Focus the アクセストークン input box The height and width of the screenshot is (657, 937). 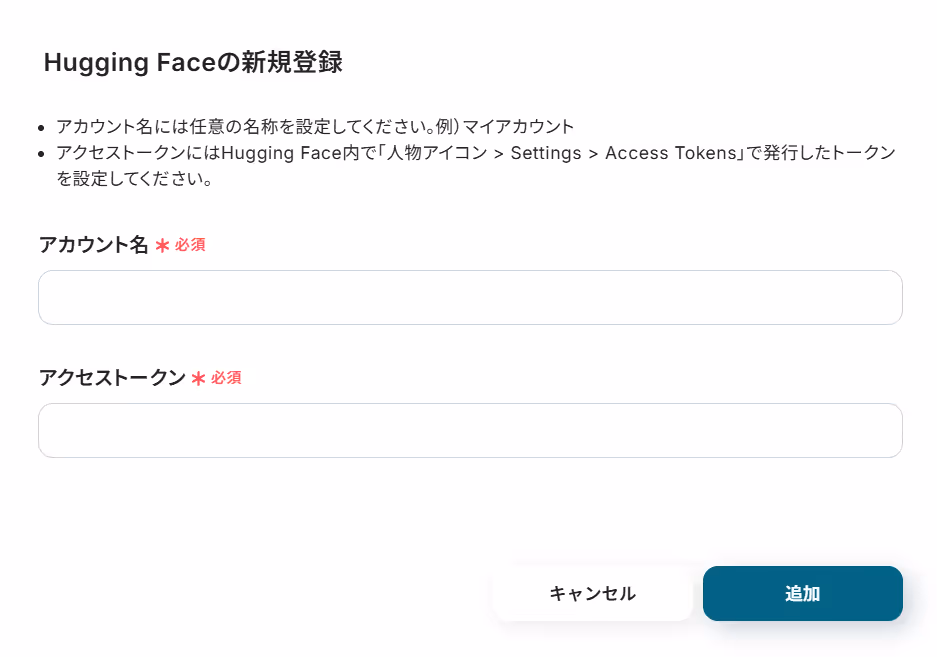tap(470, 430)
